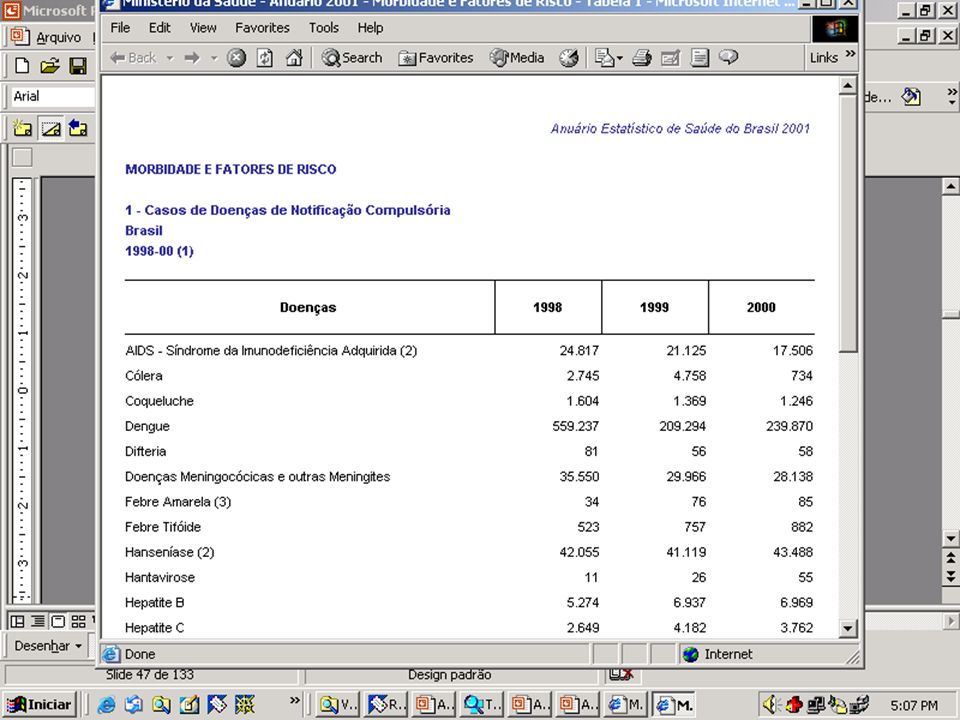This screenshot has width=960, height=720.
Task: Open the Favorites pane in IE toolbar
Action: point(436,58)
